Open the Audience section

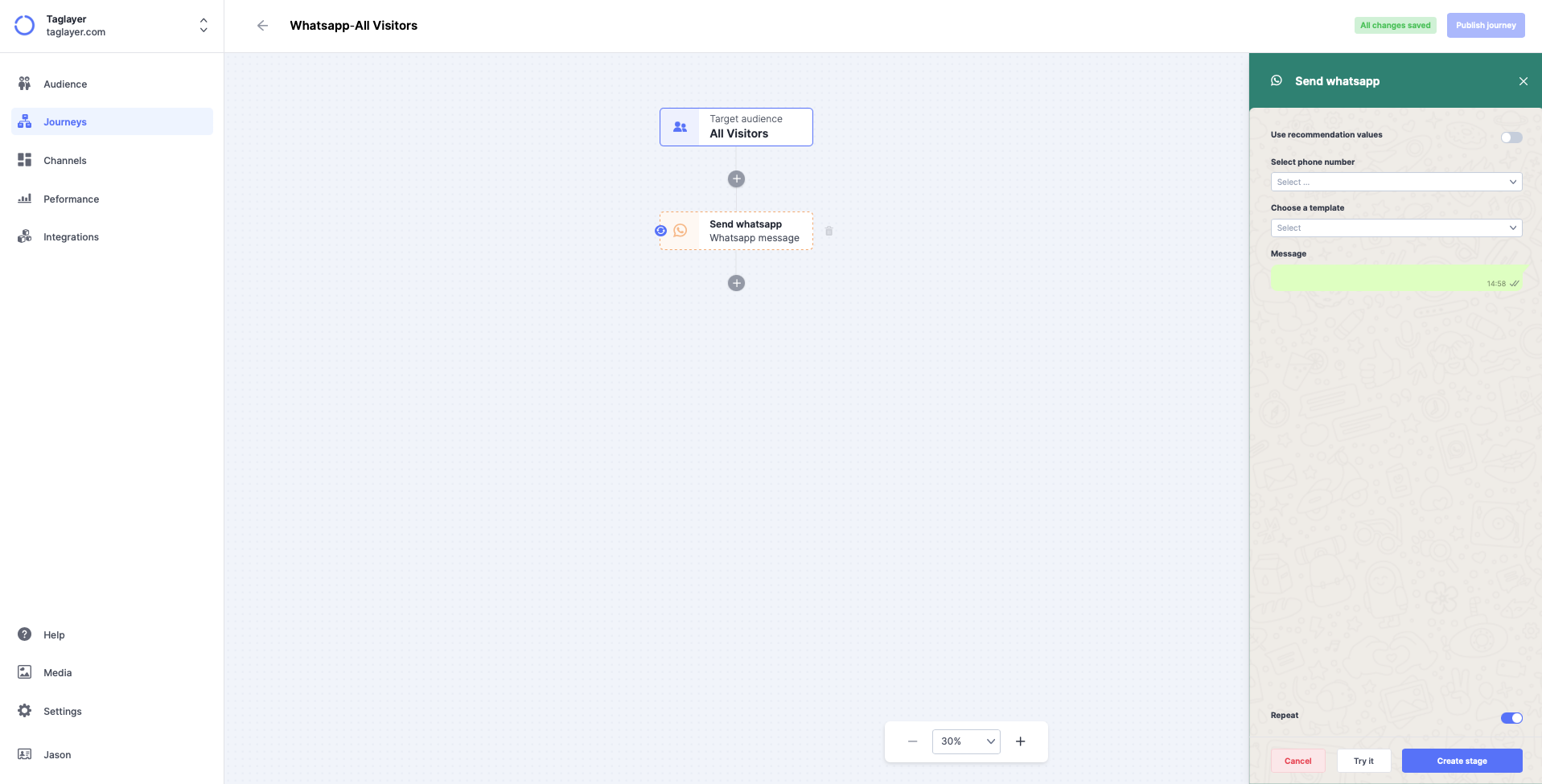click(x=65, y=84)
